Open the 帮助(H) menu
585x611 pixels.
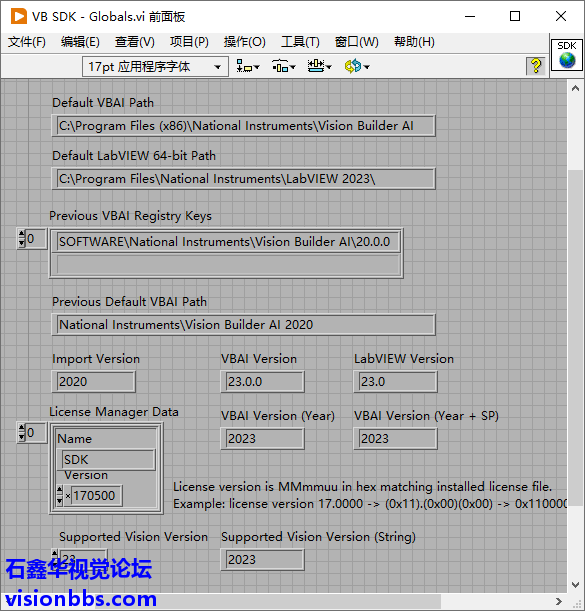[x=414, y=42]
